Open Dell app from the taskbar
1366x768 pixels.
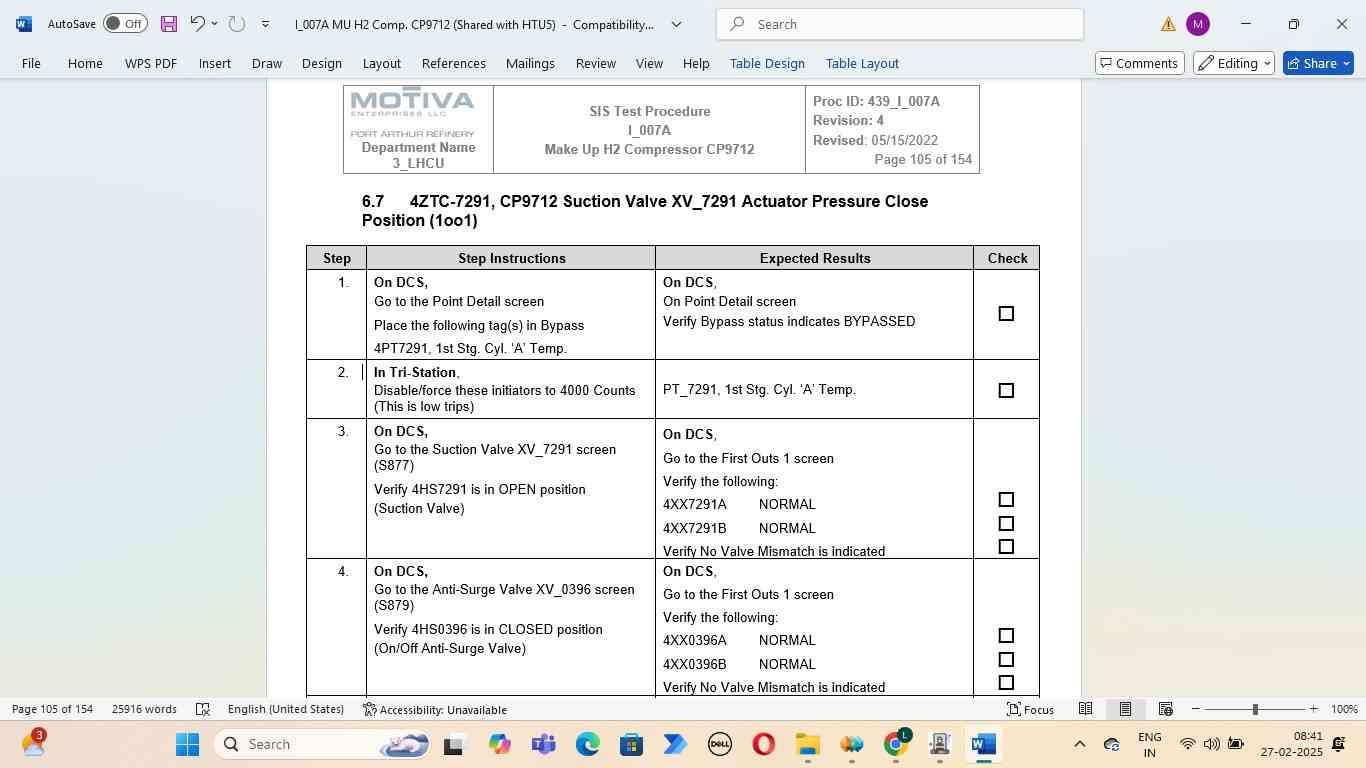[x=720, y=744]
